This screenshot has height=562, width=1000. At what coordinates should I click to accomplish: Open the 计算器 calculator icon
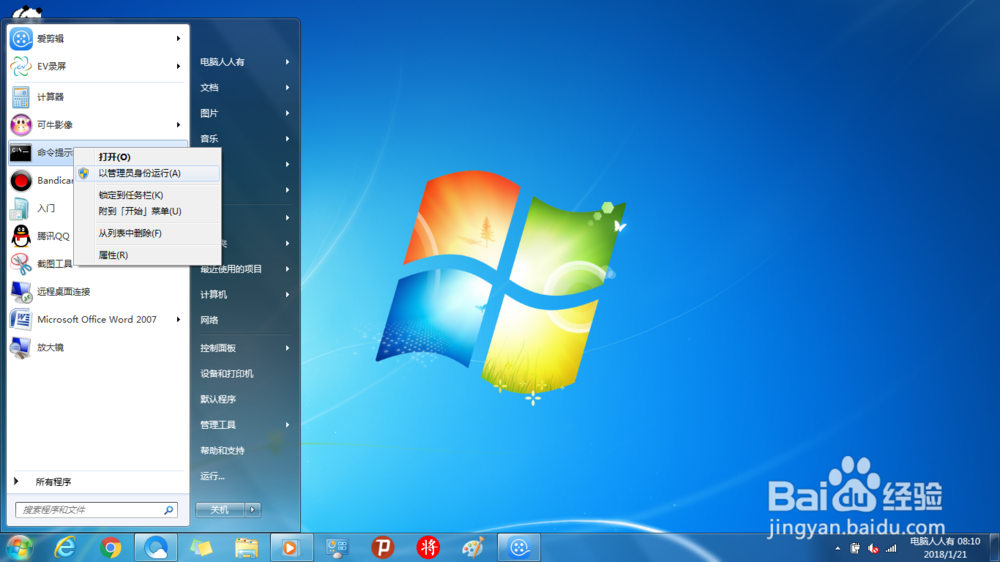(21, 97)
